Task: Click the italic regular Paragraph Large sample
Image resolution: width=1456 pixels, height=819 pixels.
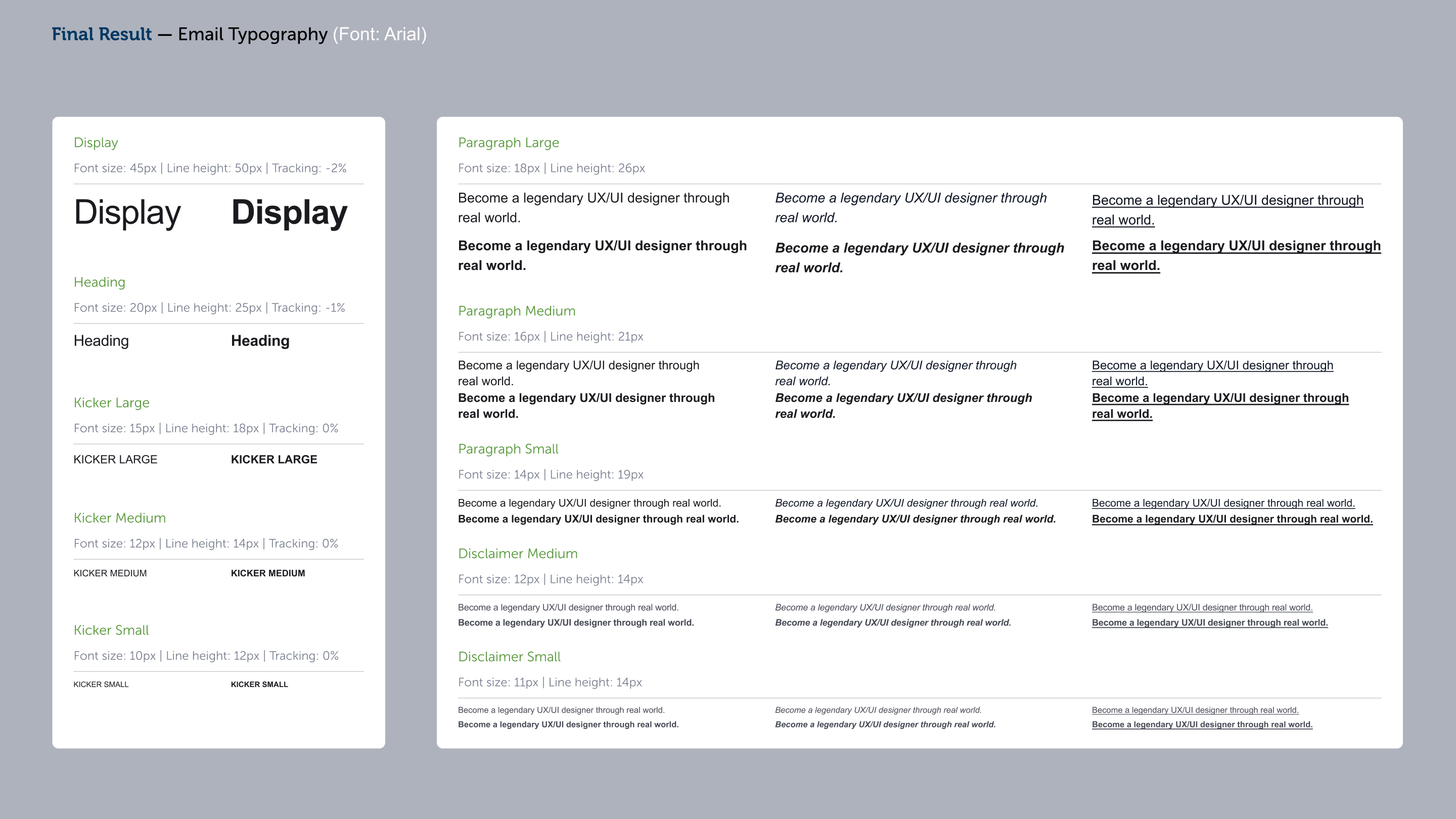Action: [910, 198]
